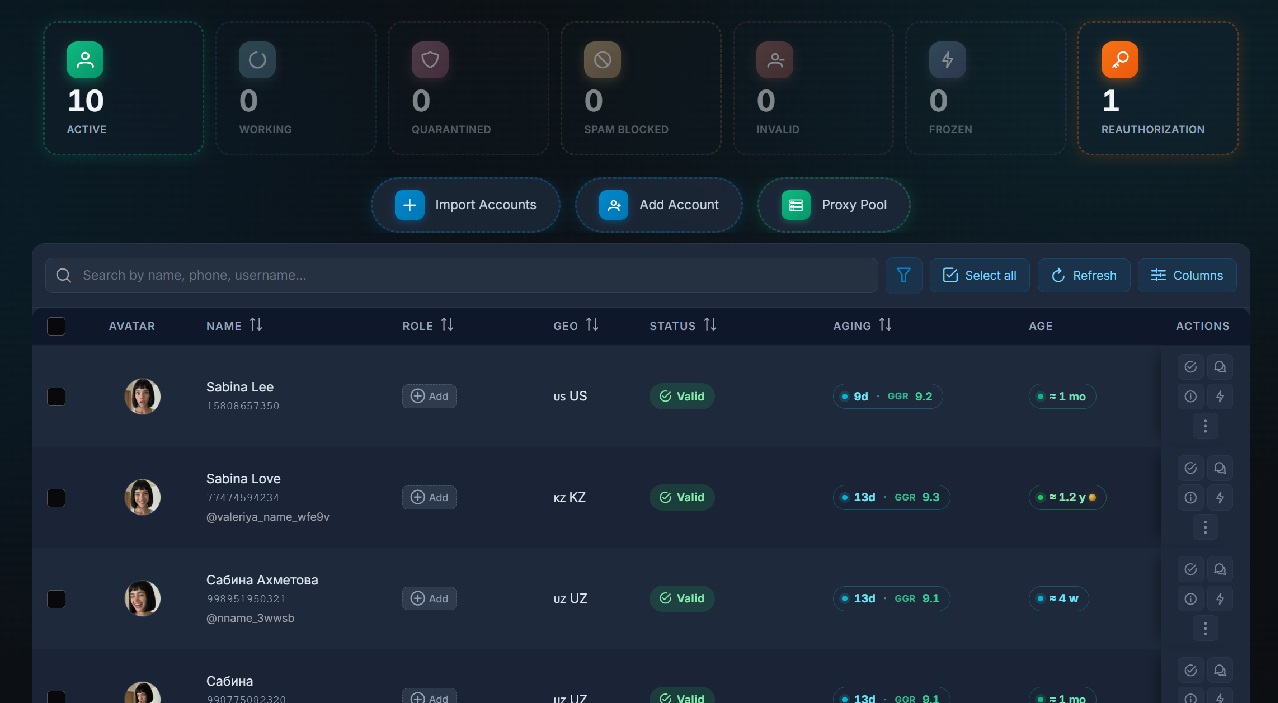The width and height of the screenshot is (1278, 703).
Task: Click the lightning action for Sabina Love
Action: coord(1220,497)
